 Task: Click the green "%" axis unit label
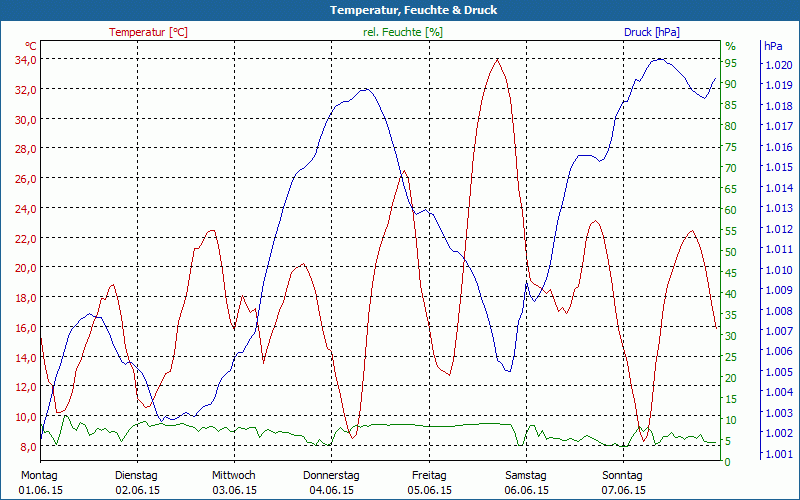tap(730, 46)
